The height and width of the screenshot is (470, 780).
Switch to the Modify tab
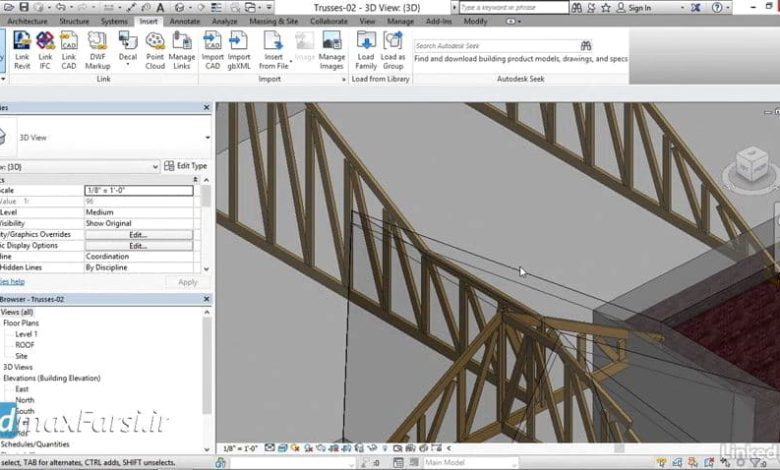(x=475, y=21)
